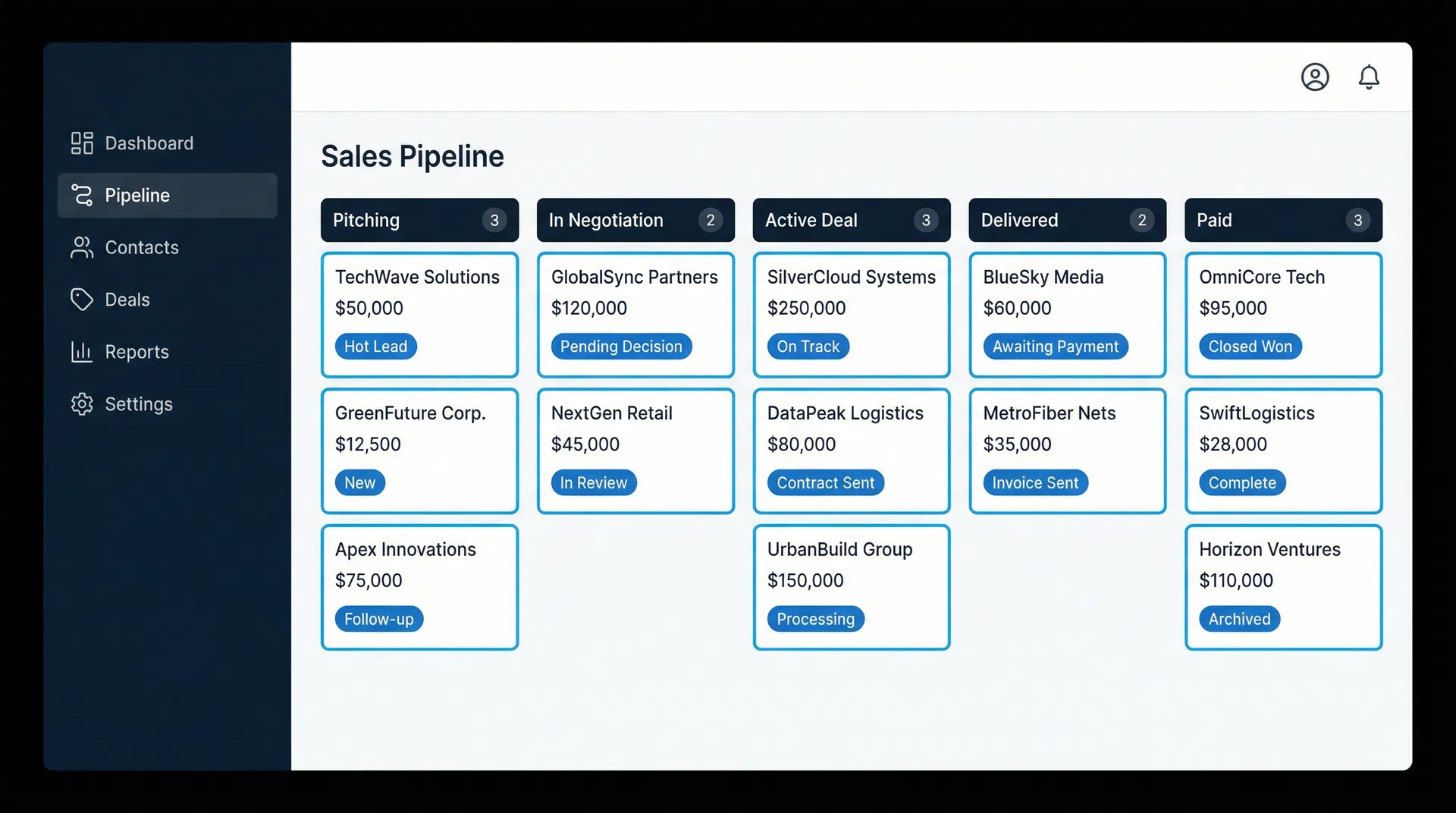Open the SilverCloud Systems deal card

(851, 315)
